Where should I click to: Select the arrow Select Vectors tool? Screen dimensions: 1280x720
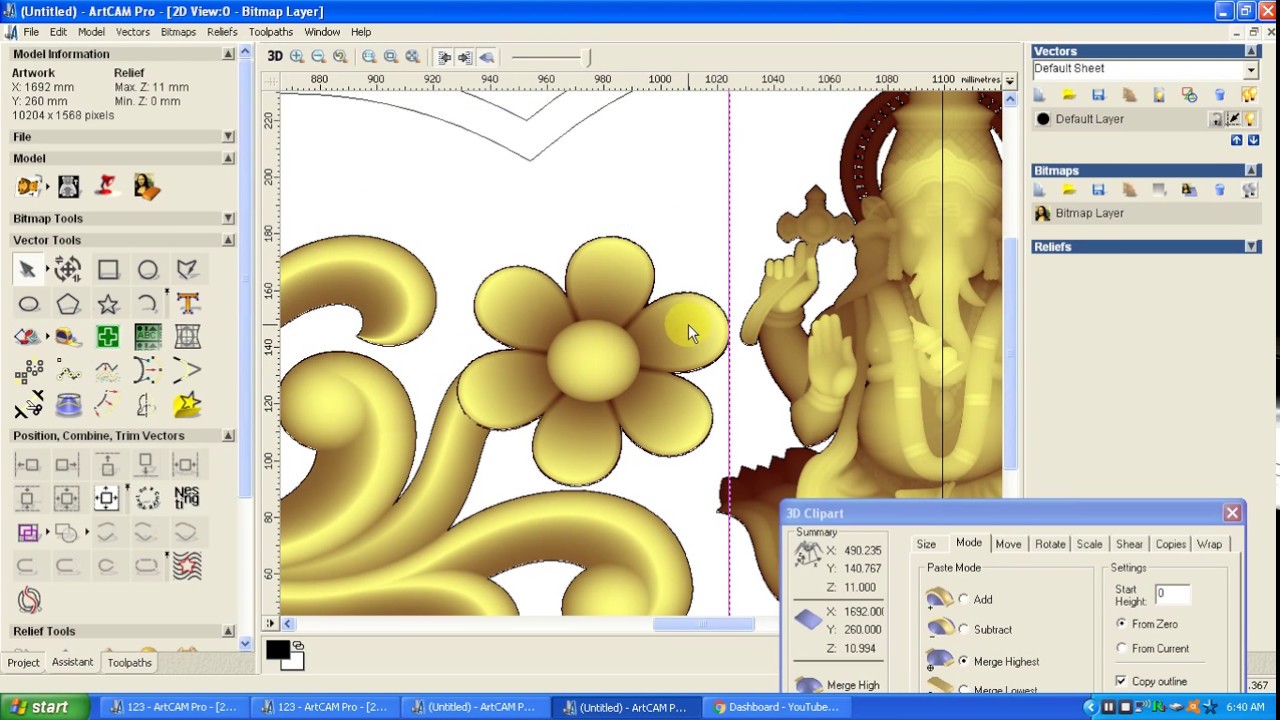point(28,269)
